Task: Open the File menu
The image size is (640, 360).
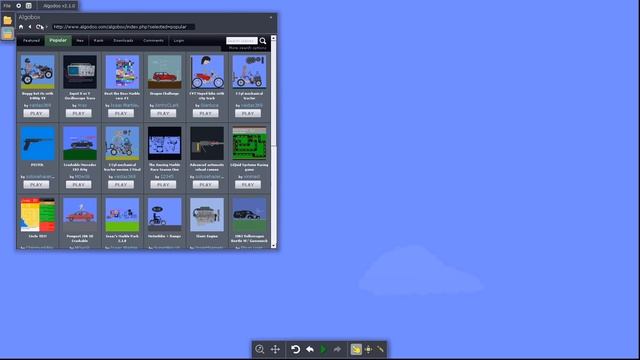Action: 7,6
